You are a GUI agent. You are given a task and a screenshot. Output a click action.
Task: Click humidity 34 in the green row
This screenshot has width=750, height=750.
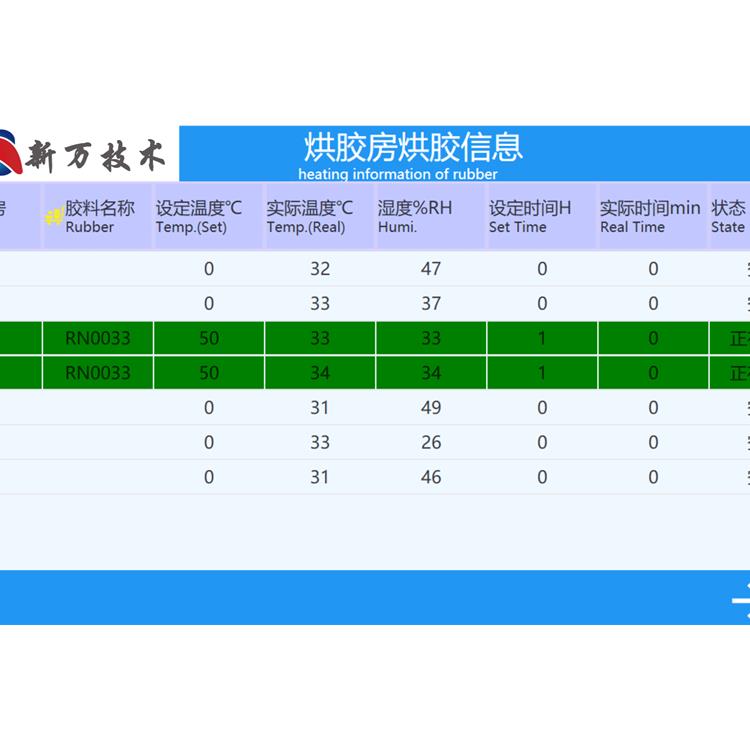(431, 373)
